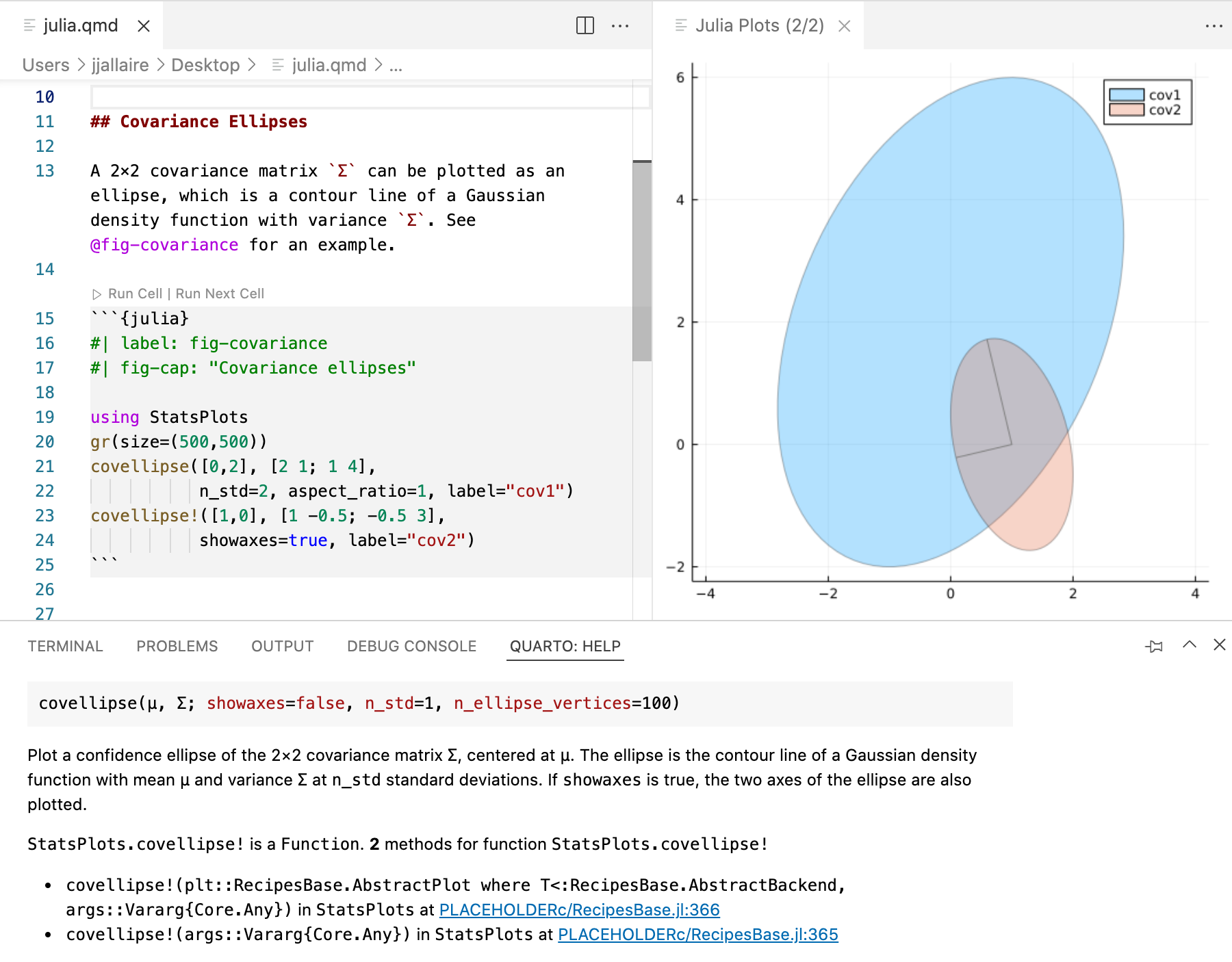Open the TERMINAL tab
The image size is (1232, 962).
pos(66,646)
